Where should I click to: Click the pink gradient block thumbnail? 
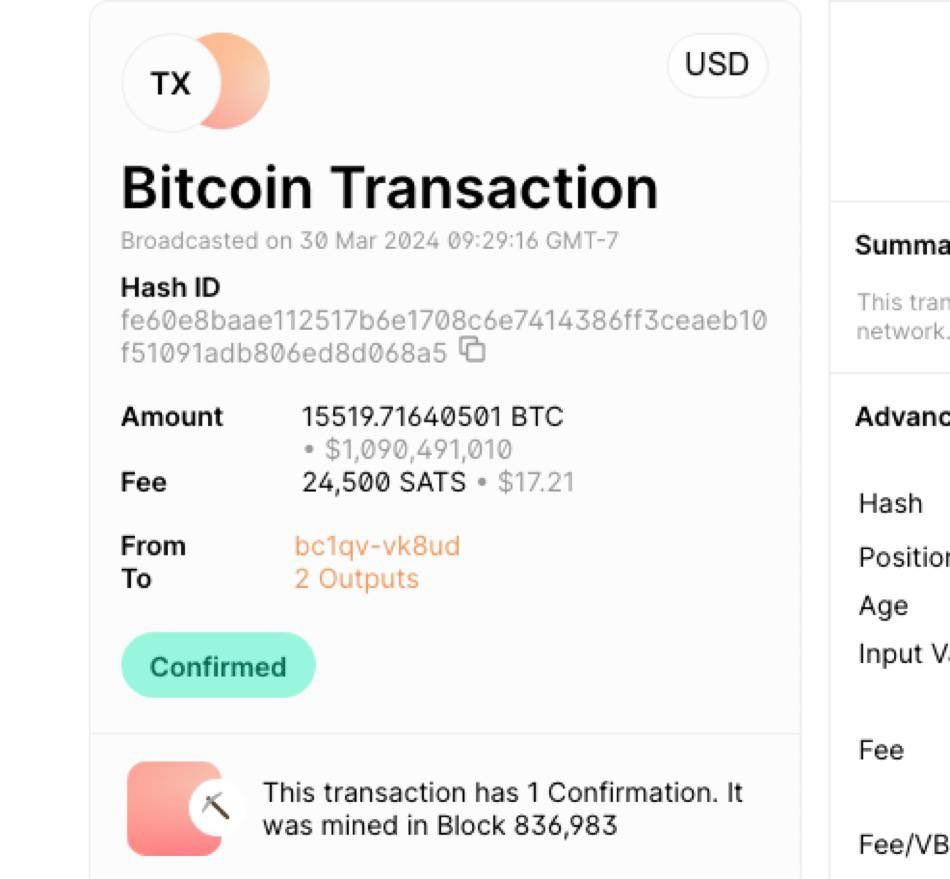(165, 808)
